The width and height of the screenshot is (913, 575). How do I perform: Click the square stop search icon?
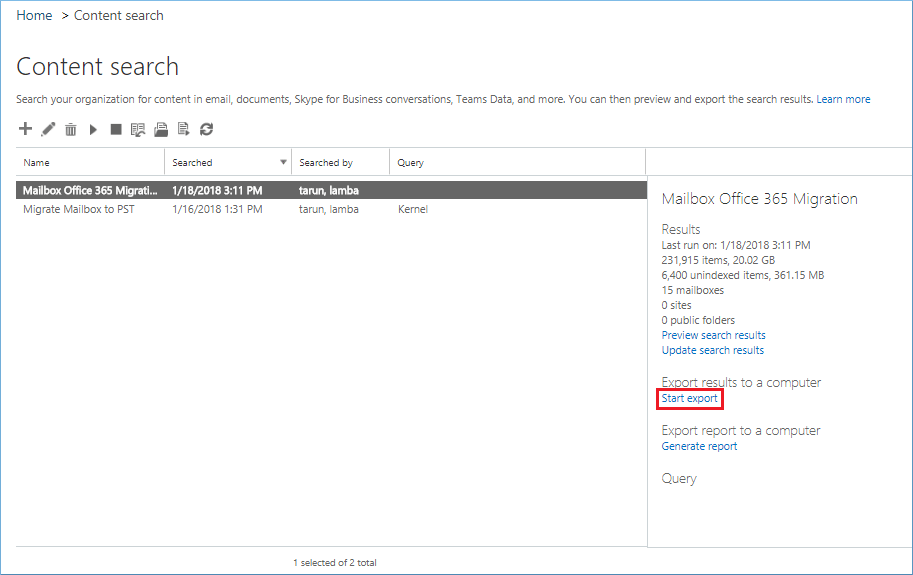point(116,129)
